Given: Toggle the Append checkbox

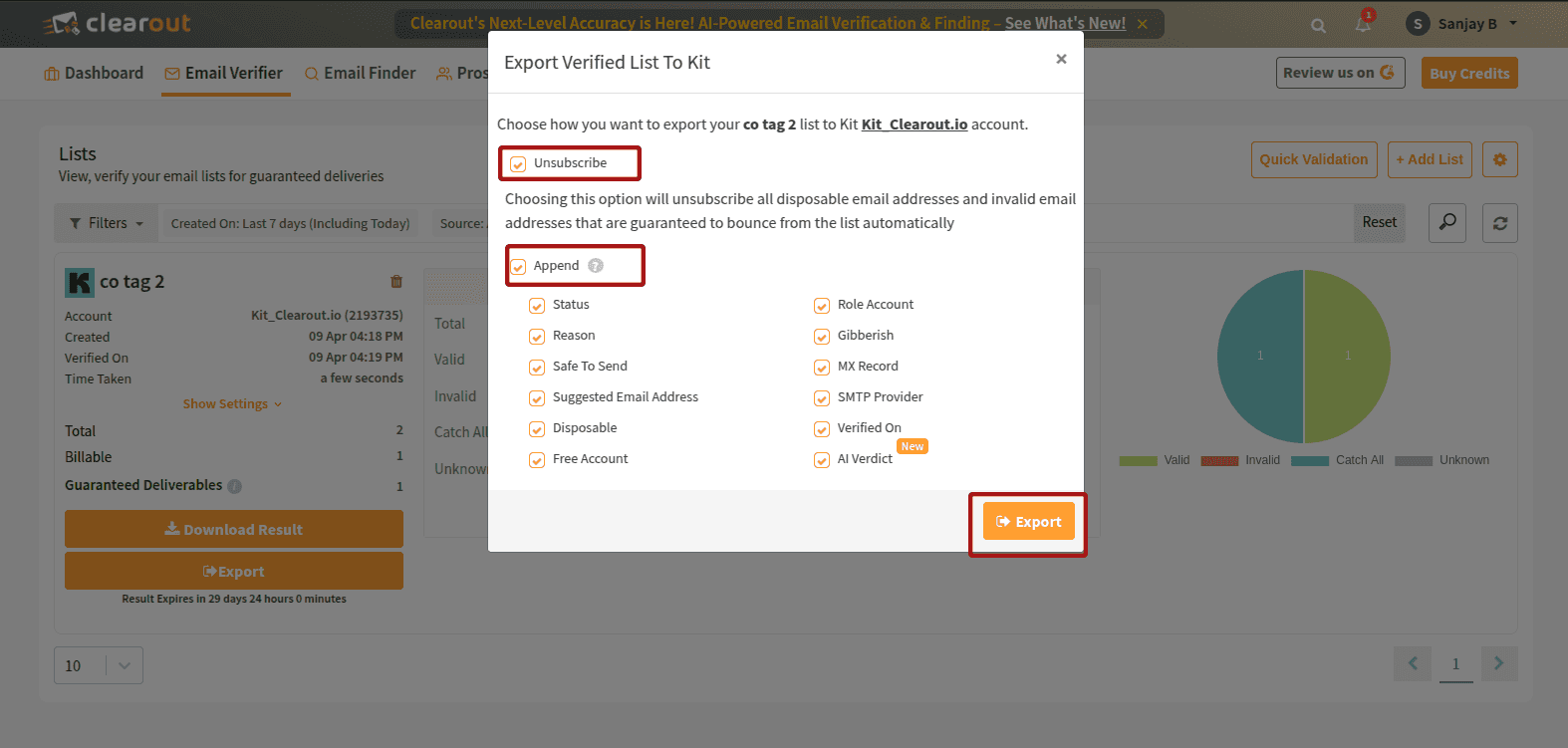Looking at the screenshot, I should [518, 267].
